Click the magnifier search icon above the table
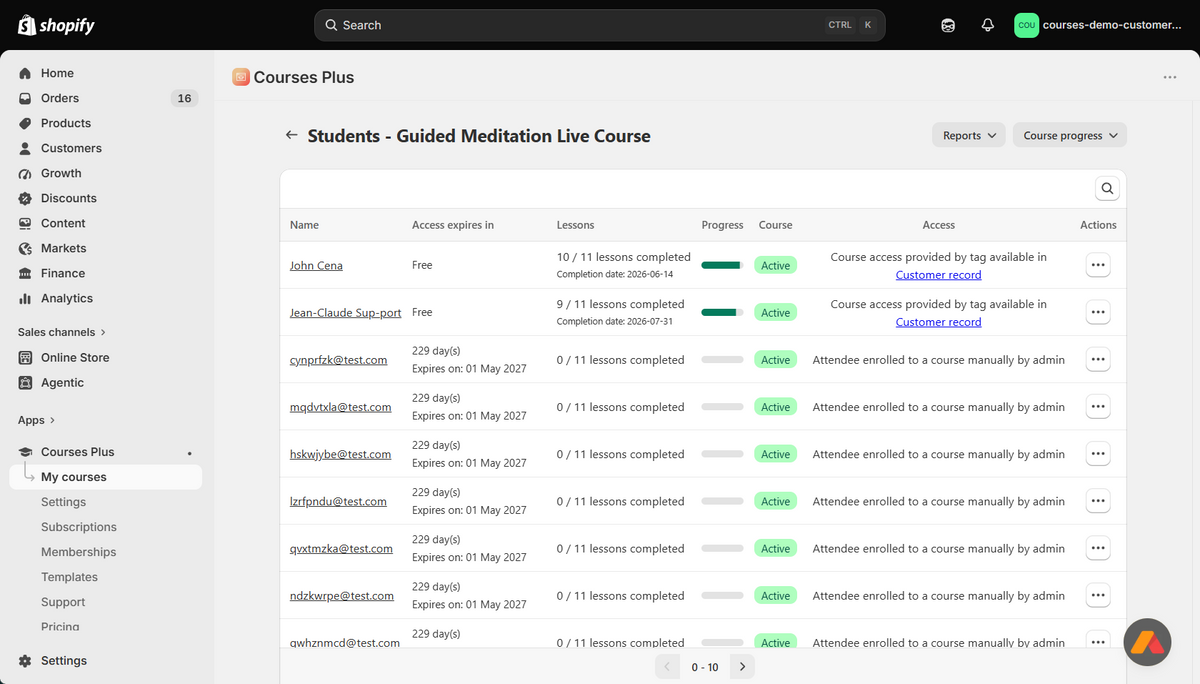This screenshot has height=684, width=1200. point(1107,188)
